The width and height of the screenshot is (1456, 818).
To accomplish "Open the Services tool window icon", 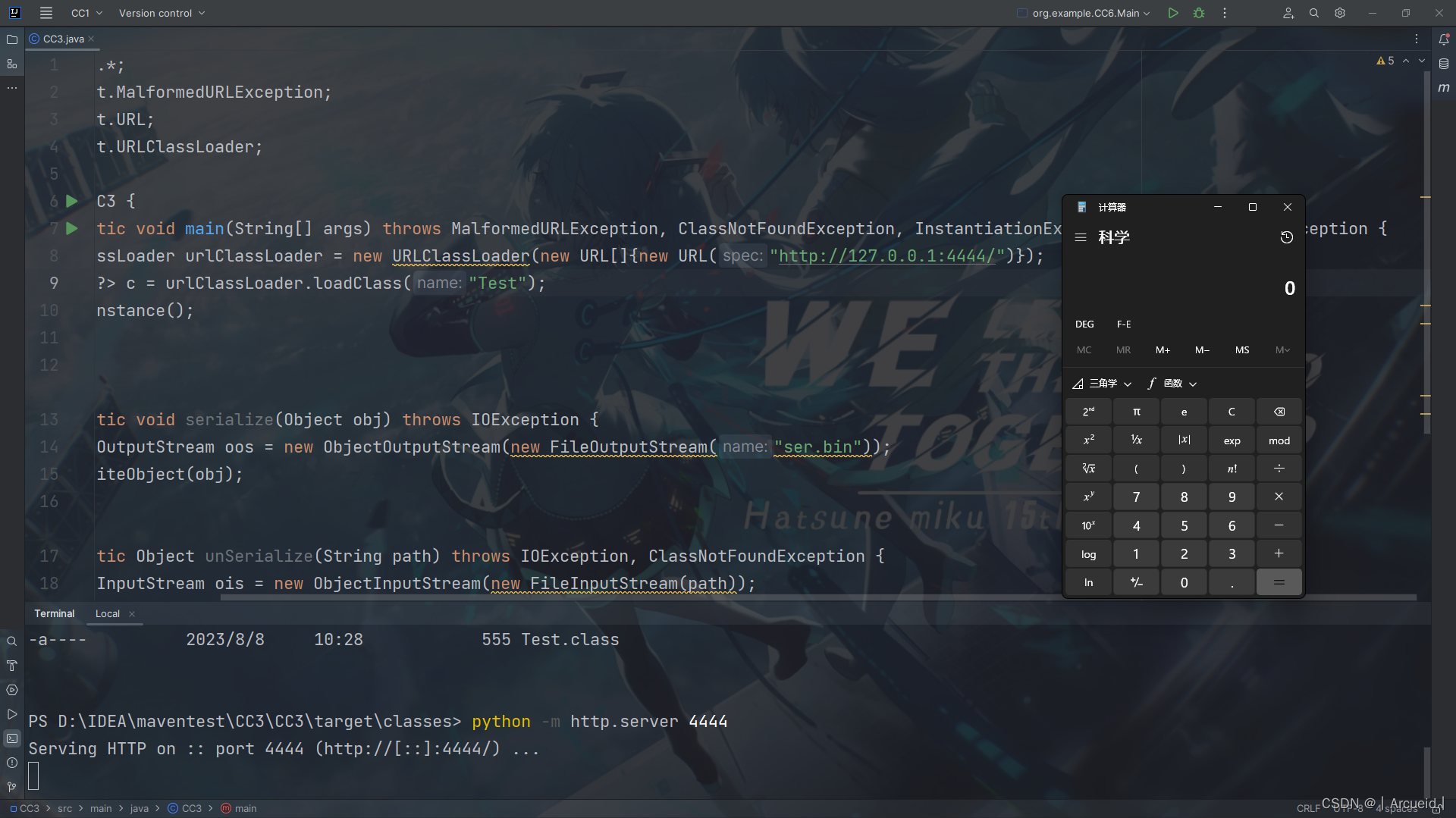I will (x=12, y=690).
